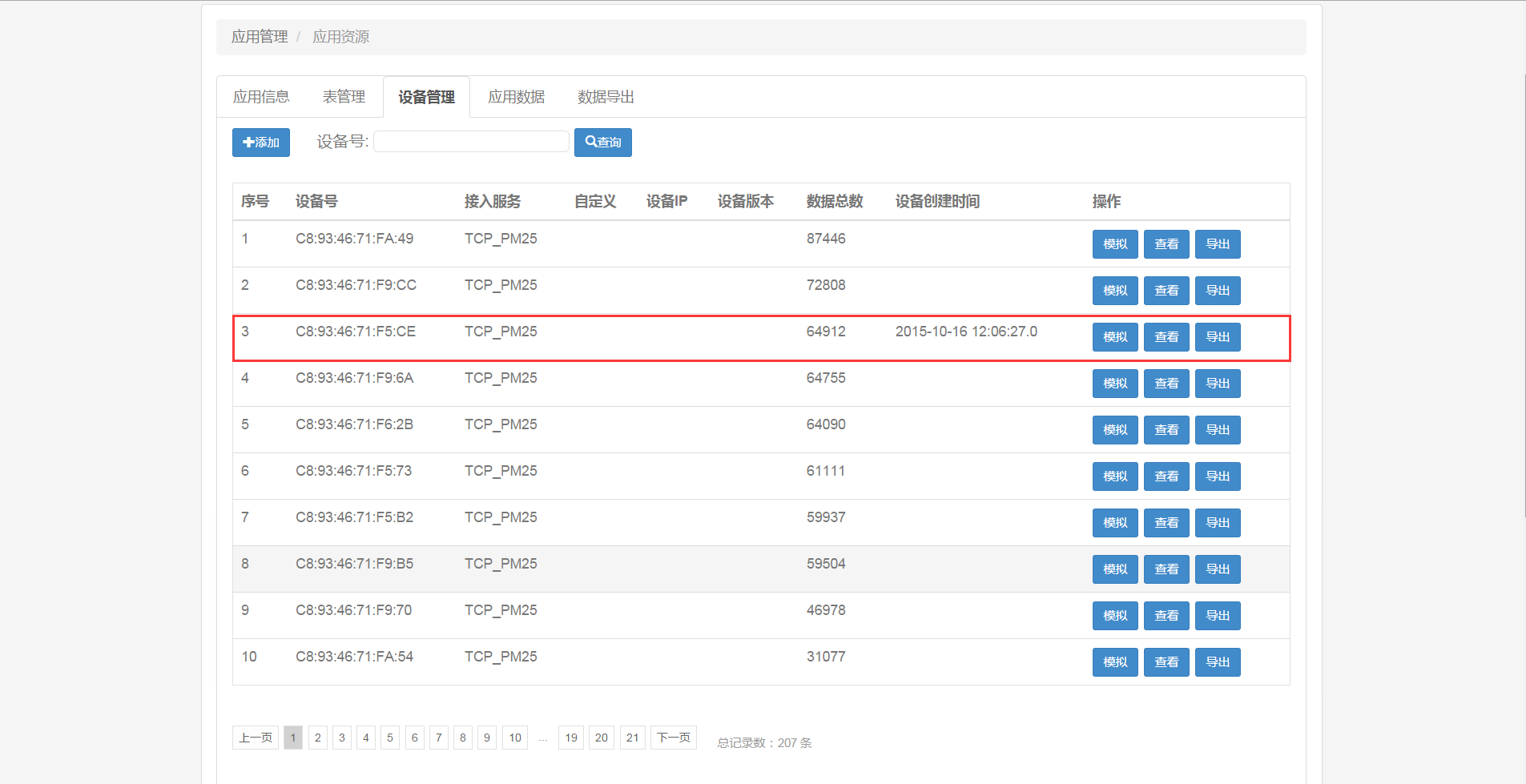Click 查看 for device C8:93:46:71:F9:CC

[1166, 291]
